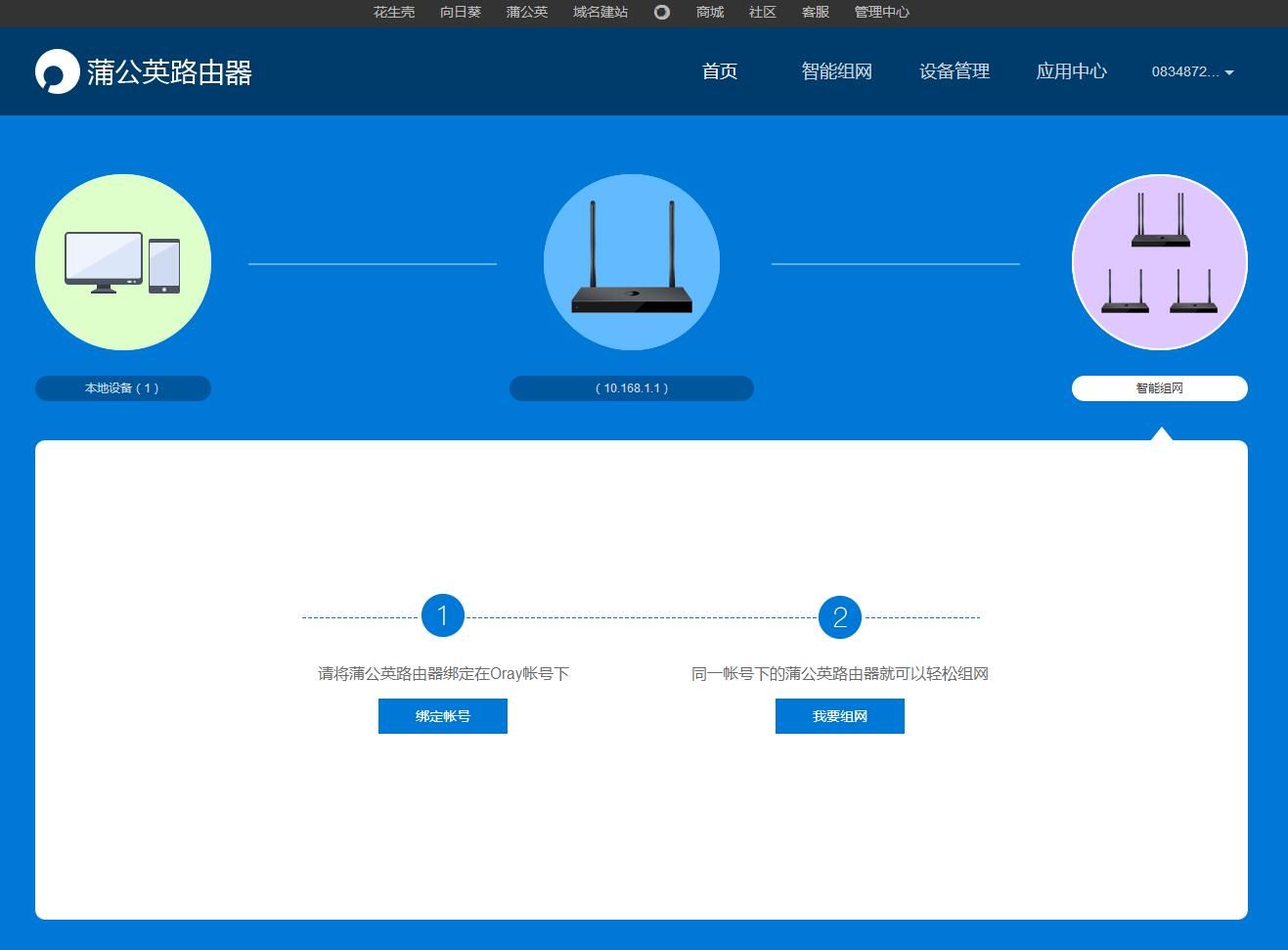1288x950 pixels.
Task: Open the 智能组网 navigation menu
Action: tap(837, 71)
